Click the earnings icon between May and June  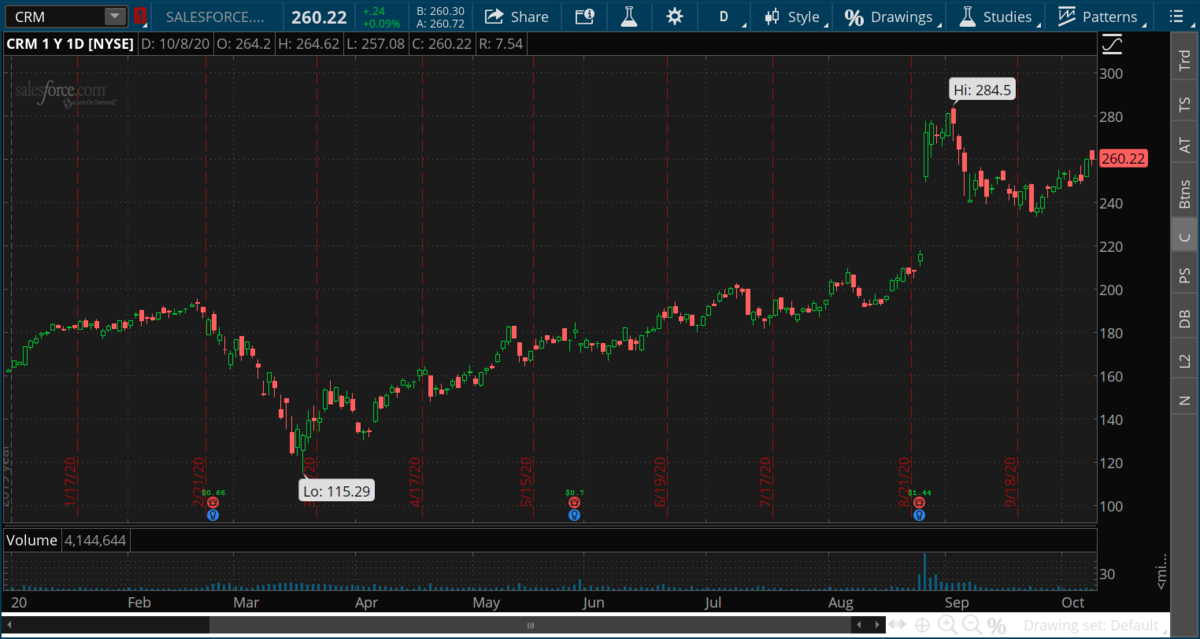click(x=574, y=502)
